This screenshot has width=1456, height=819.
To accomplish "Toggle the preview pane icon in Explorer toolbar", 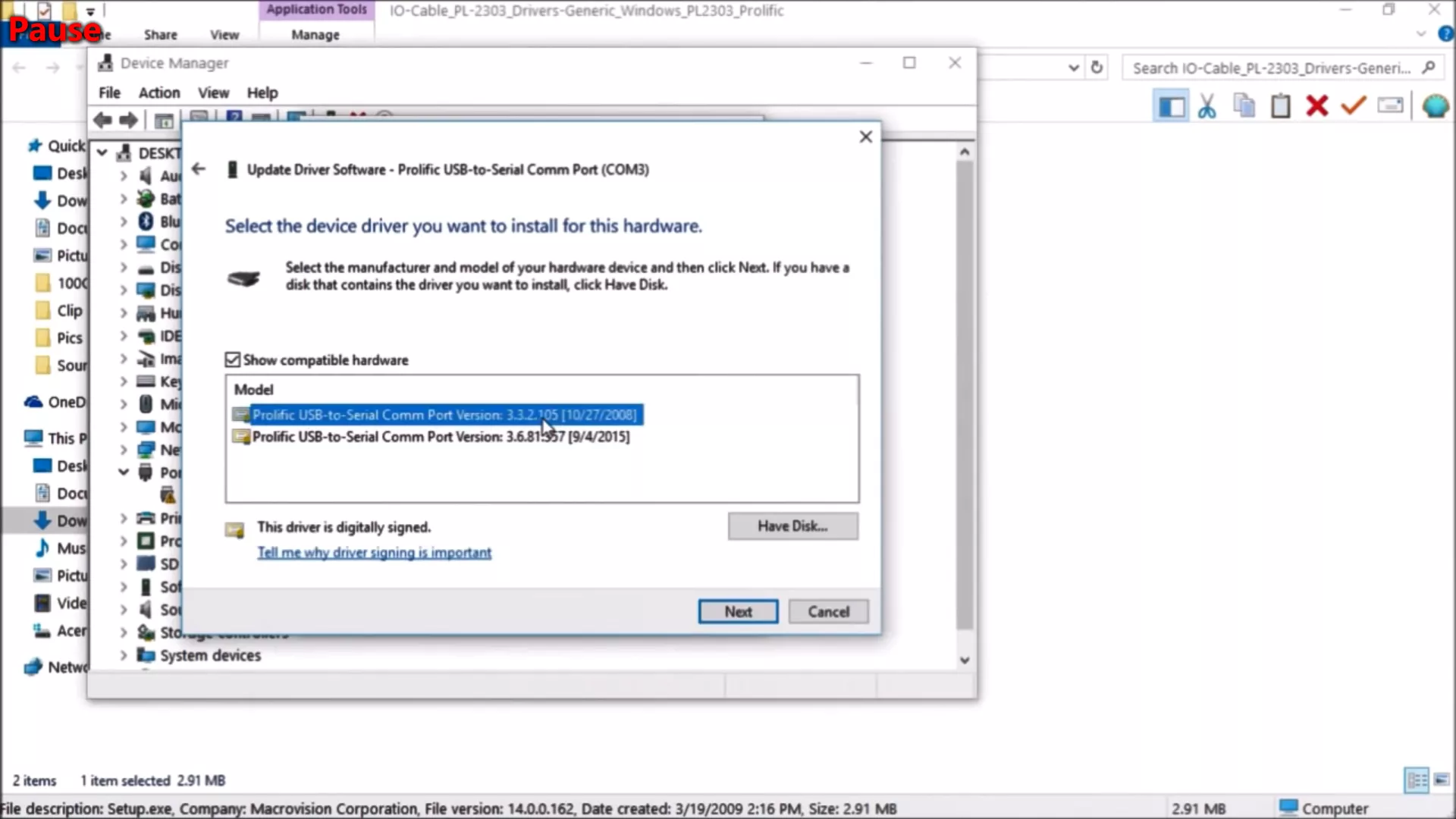I will [x=1172, y=106].
